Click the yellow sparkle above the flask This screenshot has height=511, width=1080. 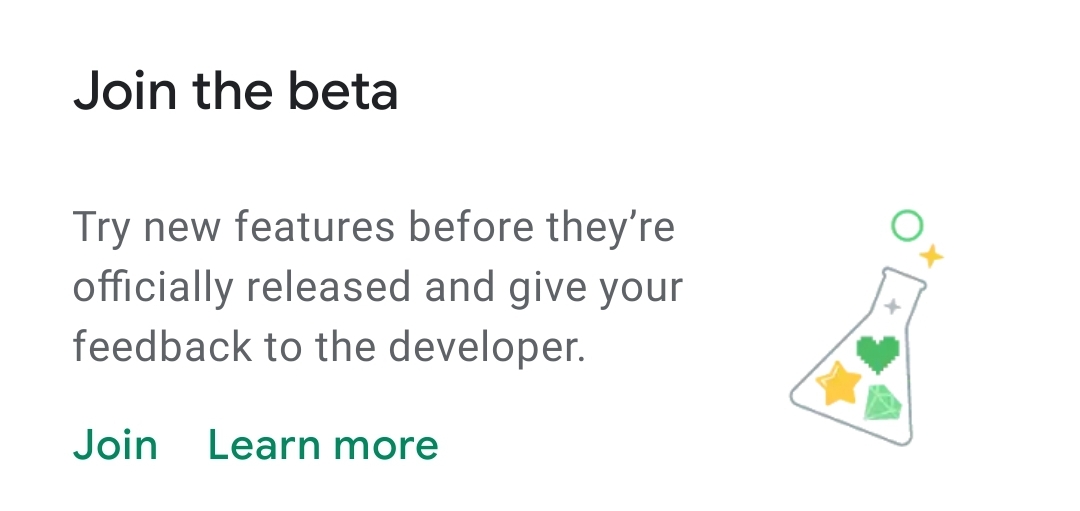(x=932, y=256)
